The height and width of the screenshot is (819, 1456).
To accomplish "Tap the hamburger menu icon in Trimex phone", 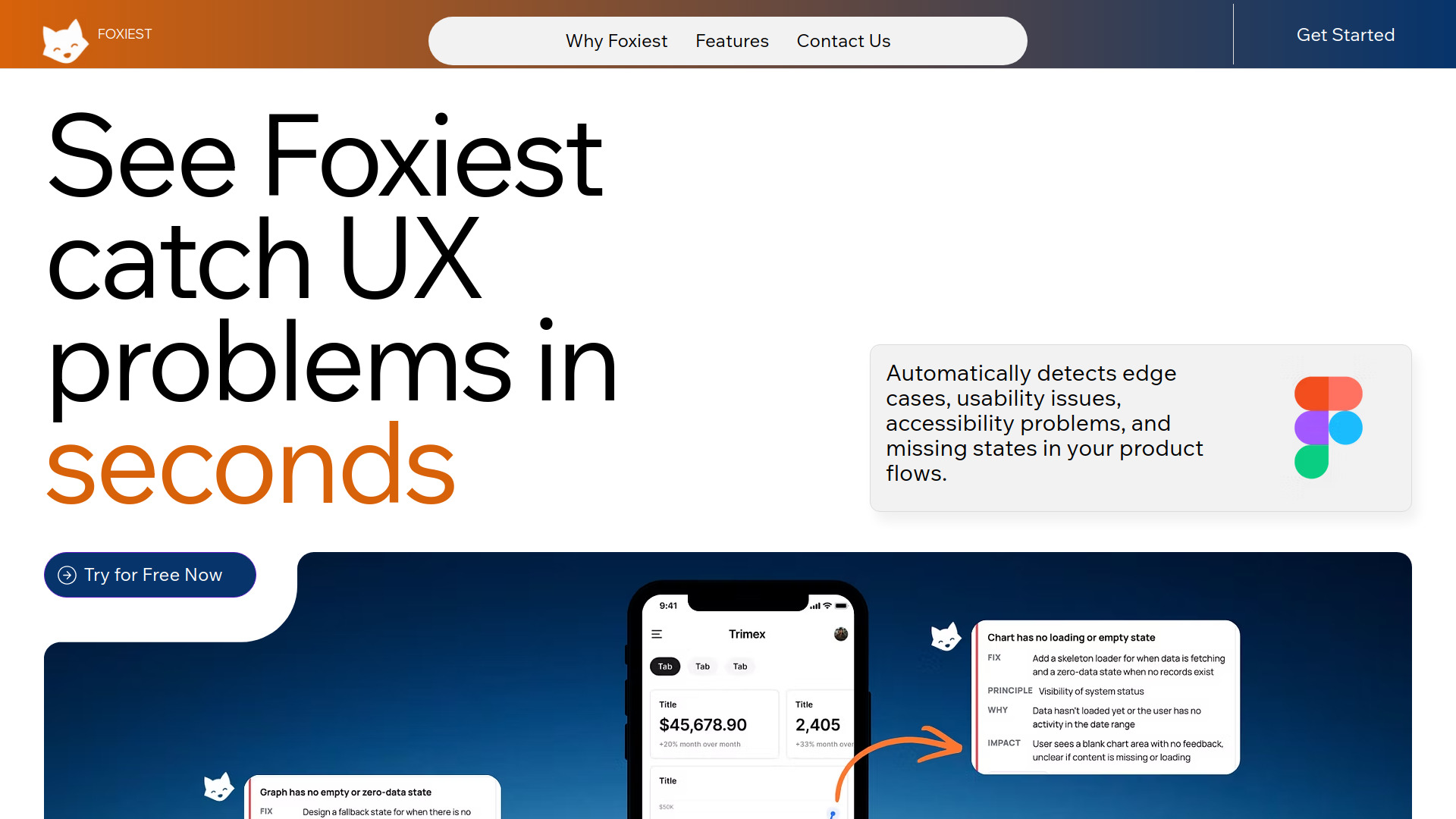I will coord(657,634).
